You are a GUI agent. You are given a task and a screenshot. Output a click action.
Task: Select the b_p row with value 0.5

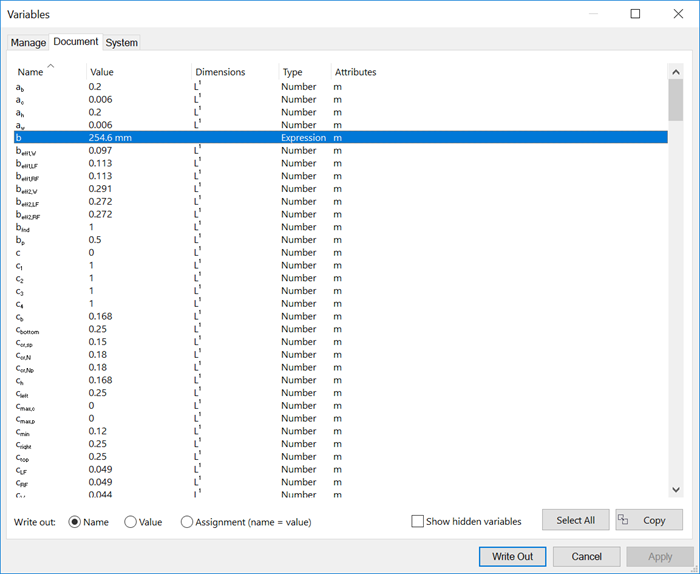coord(341,240)
